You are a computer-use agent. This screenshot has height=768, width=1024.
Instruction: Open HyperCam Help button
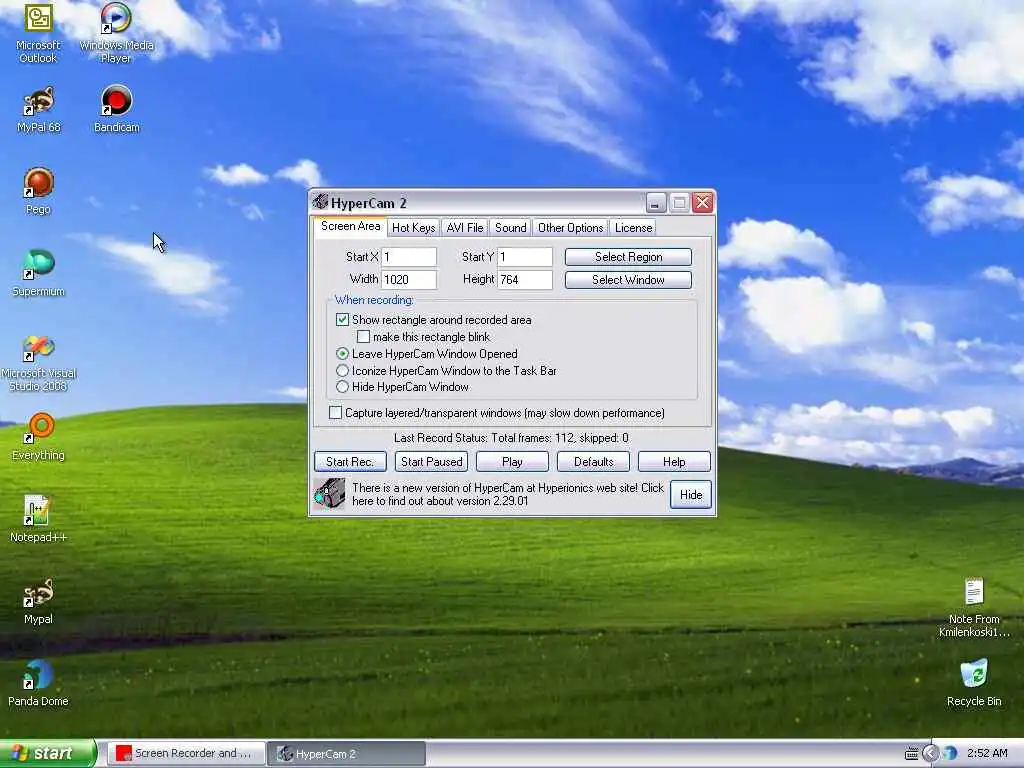674,462
